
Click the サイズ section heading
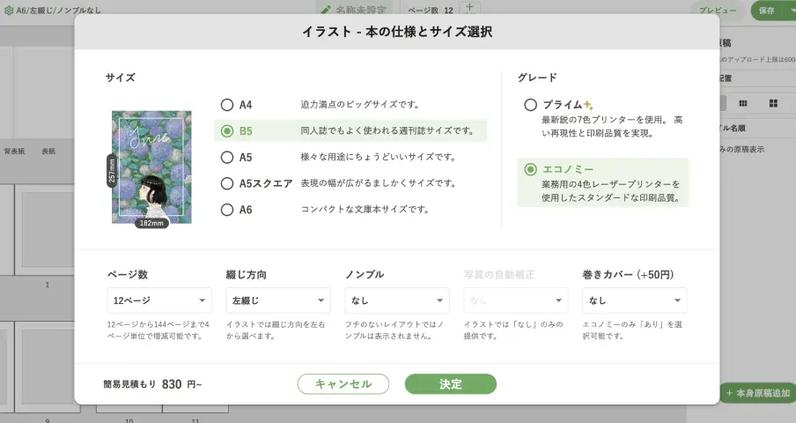pos(120,77)
